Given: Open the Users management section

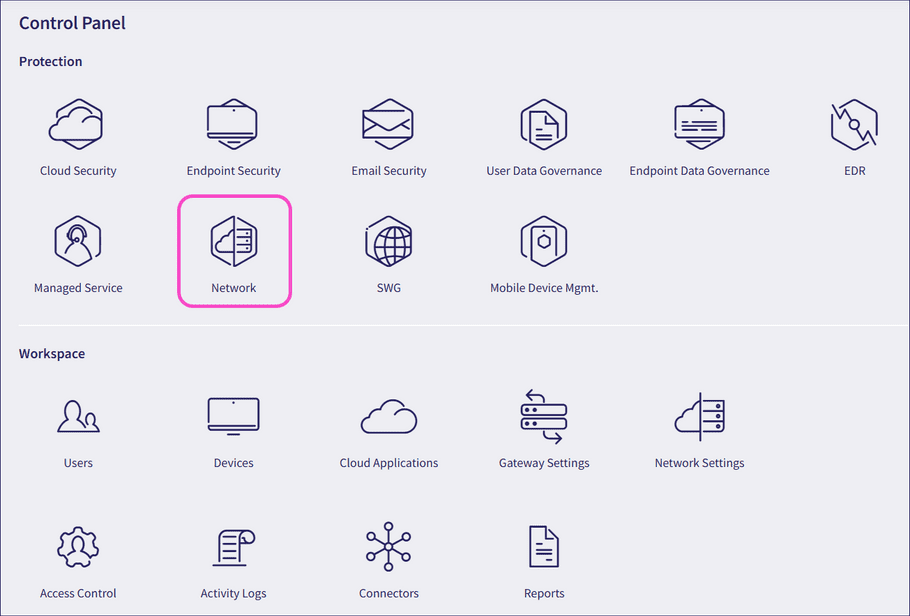Looking at the screenshot, I should pyautogui.click(x=78, y=415).
